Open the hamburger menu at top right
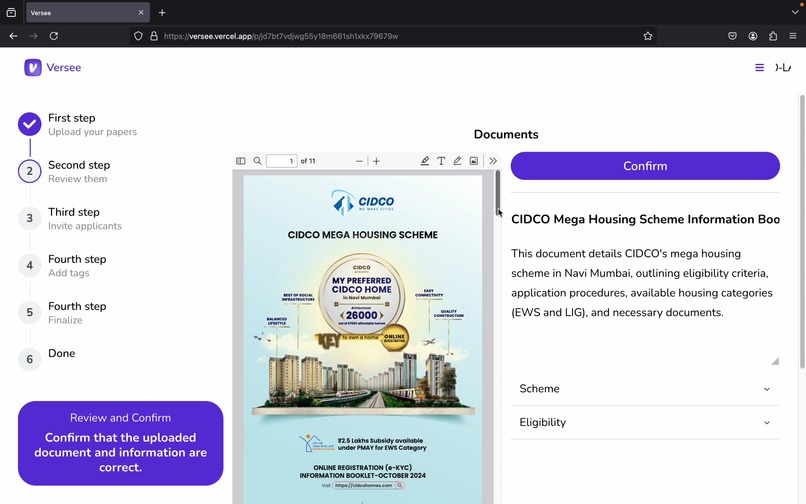This screenshot has width=806, height=504. [x=759, y=67]
